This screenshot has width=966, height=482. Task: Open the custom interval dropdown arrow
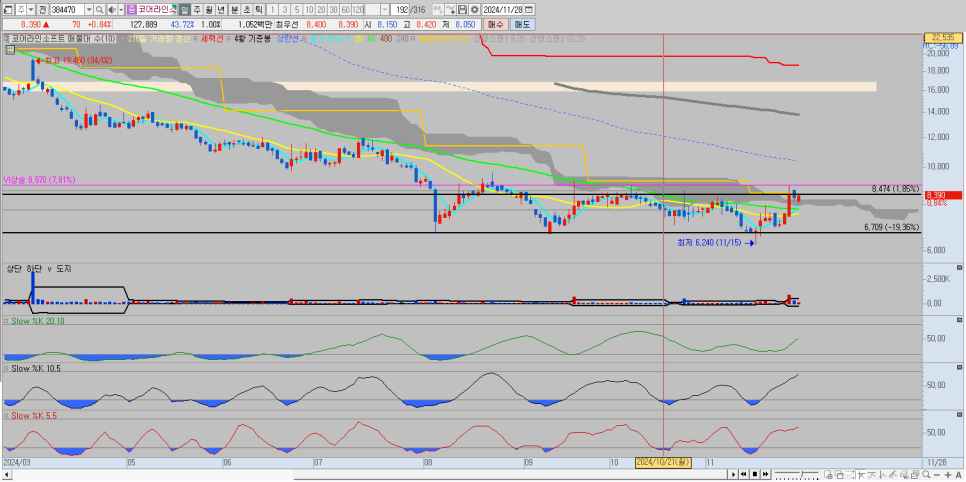[385, 10]
